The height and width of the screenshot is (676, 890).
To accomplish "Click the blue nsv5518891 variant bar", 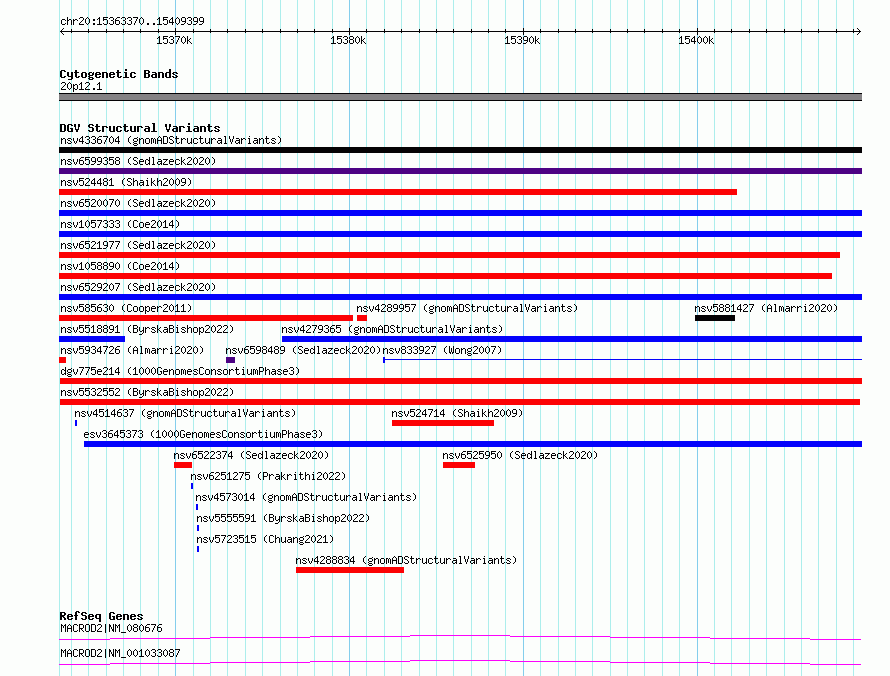I will click(92, 339).
